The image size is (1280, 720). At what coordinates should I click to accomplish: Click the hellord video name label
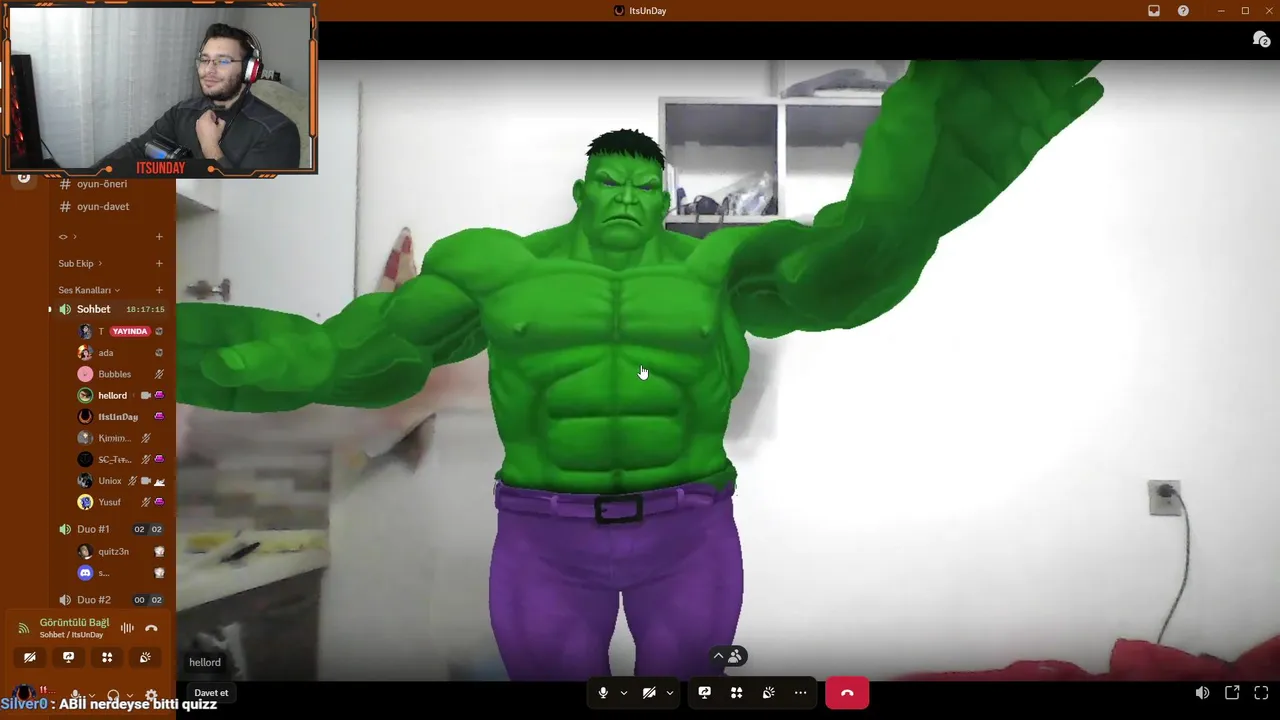(205, 662)
